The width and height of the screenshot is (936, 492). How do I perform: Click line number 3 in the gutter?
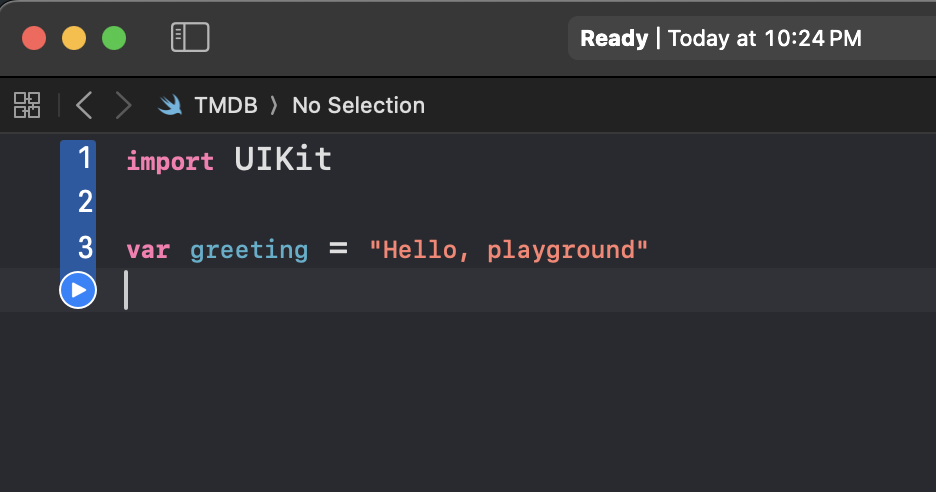pyautogui.click(x=85, y=247)
